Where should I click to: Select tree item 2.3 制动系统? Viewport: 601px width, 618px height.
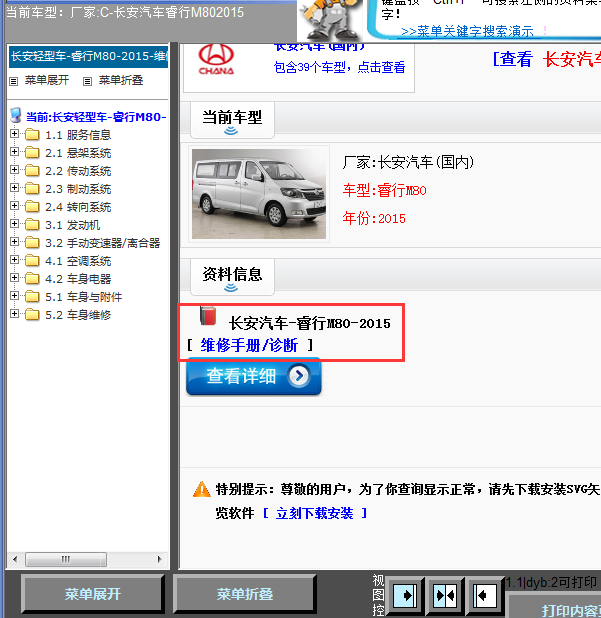[x=78, y=189]
